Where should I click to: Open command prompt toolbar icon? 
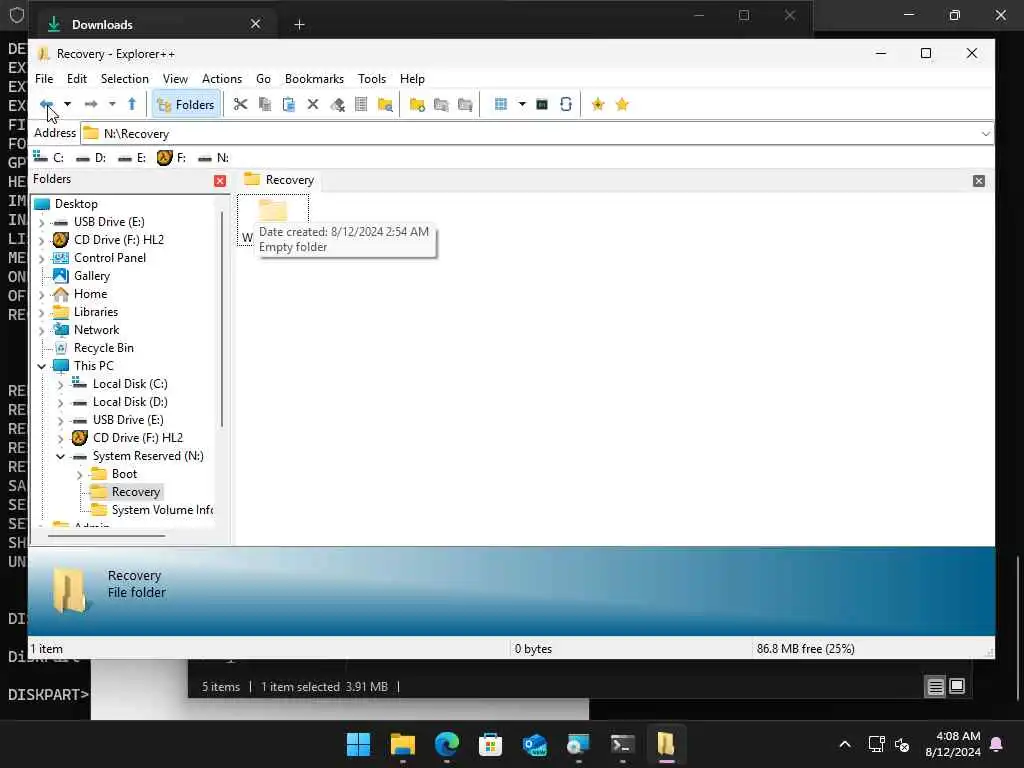(542, 104)
